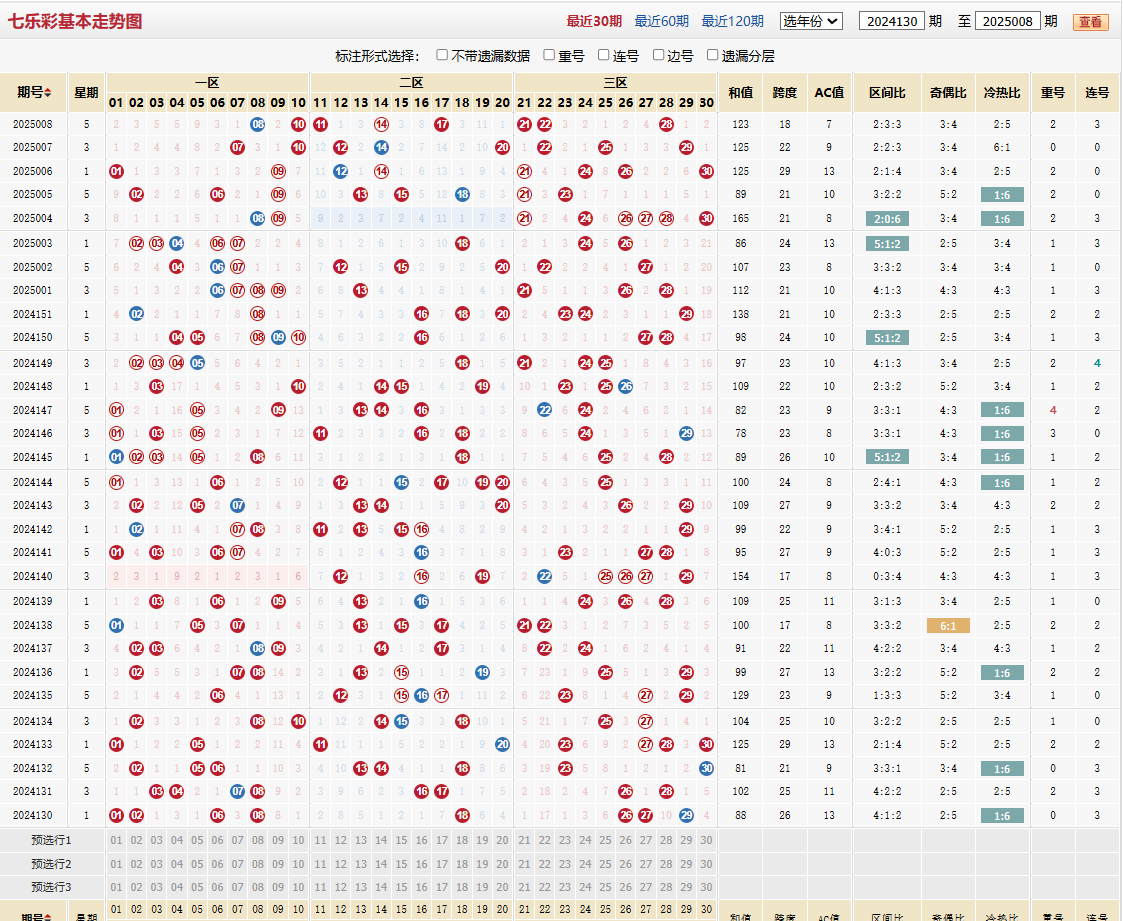Image resolution: width=1123 pixels, height=921 pixels.
Task: Click the 区间比 column header
Action: point(887,92)
